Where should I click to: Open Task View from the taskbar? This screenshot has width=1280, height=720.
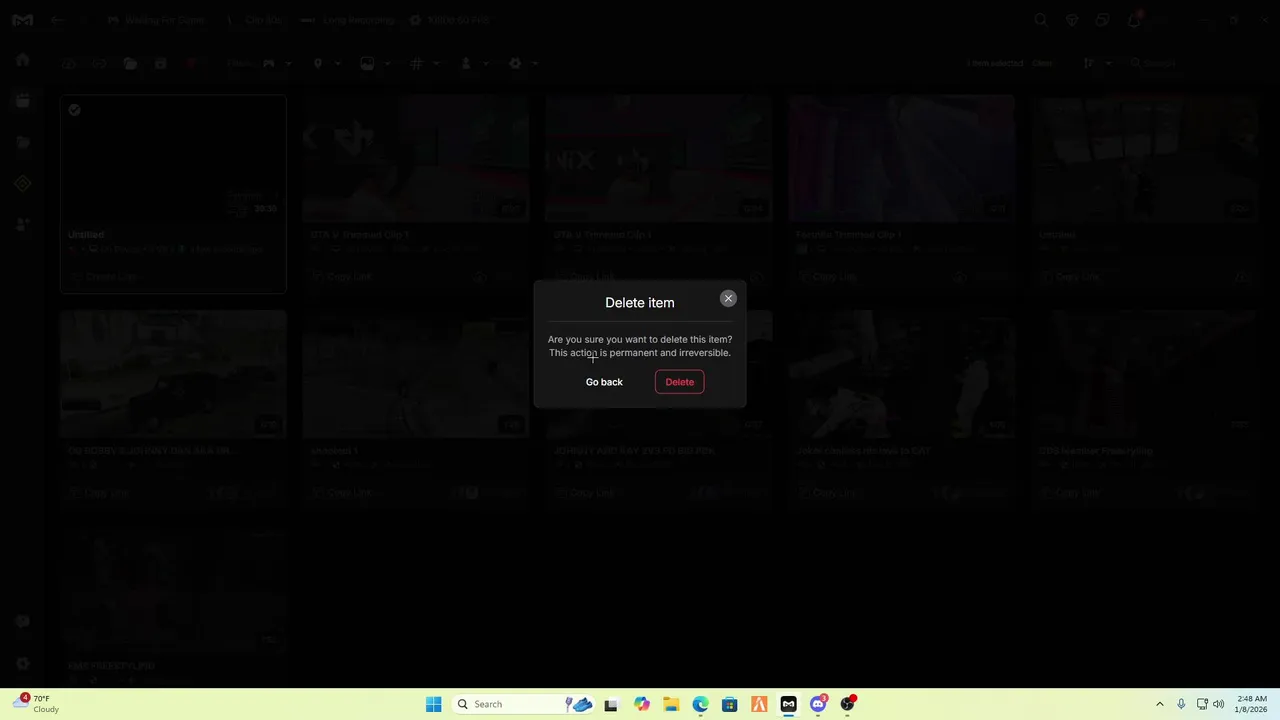(x=611, y=704)
